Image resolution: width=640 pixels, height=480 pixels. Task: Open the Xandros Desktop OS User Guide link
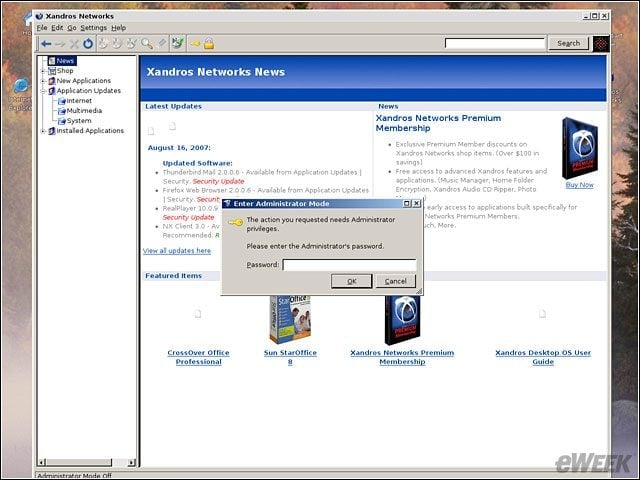coord(543,357)
